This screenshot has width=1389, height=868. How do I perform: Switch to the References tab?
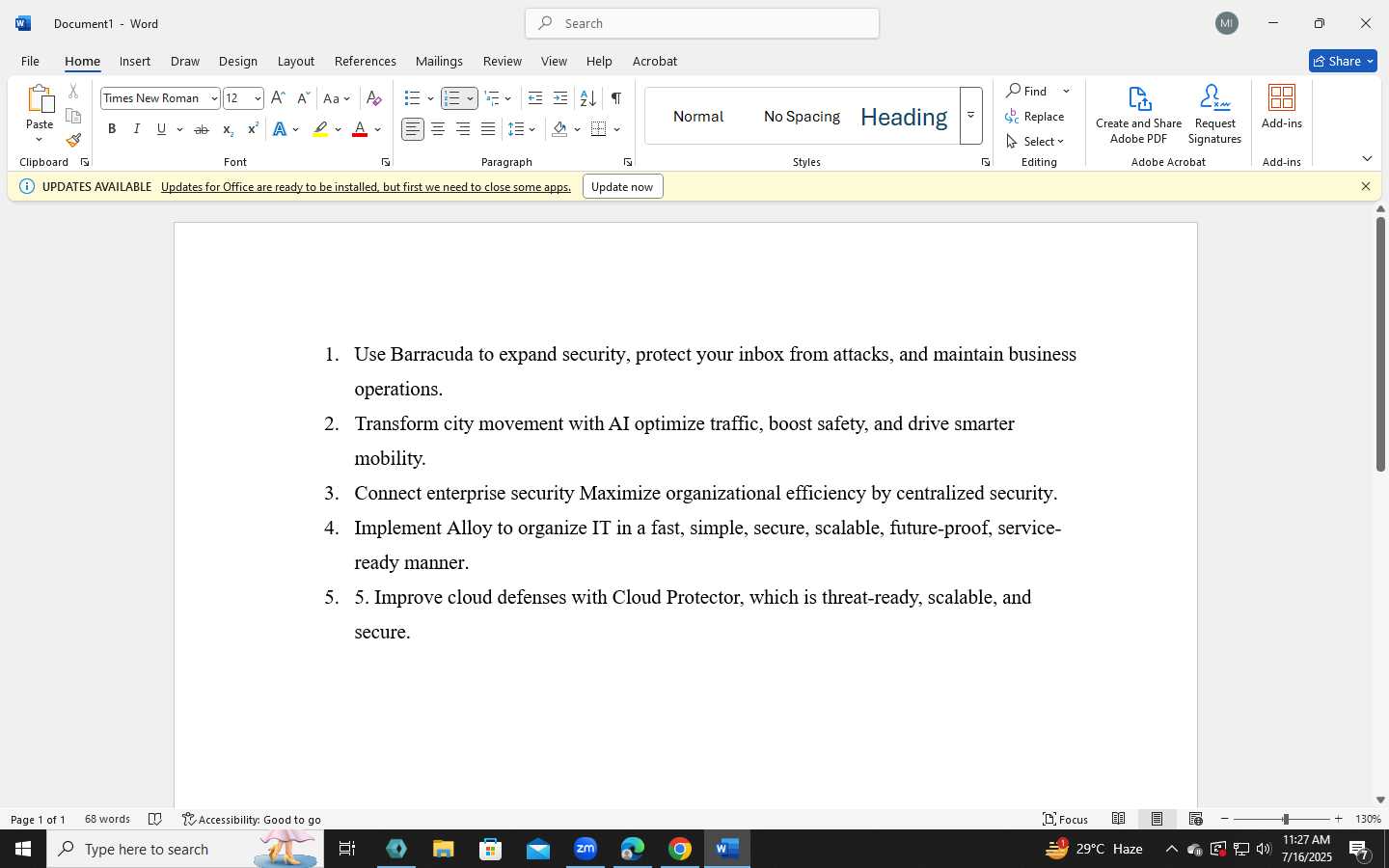(366, 61)
